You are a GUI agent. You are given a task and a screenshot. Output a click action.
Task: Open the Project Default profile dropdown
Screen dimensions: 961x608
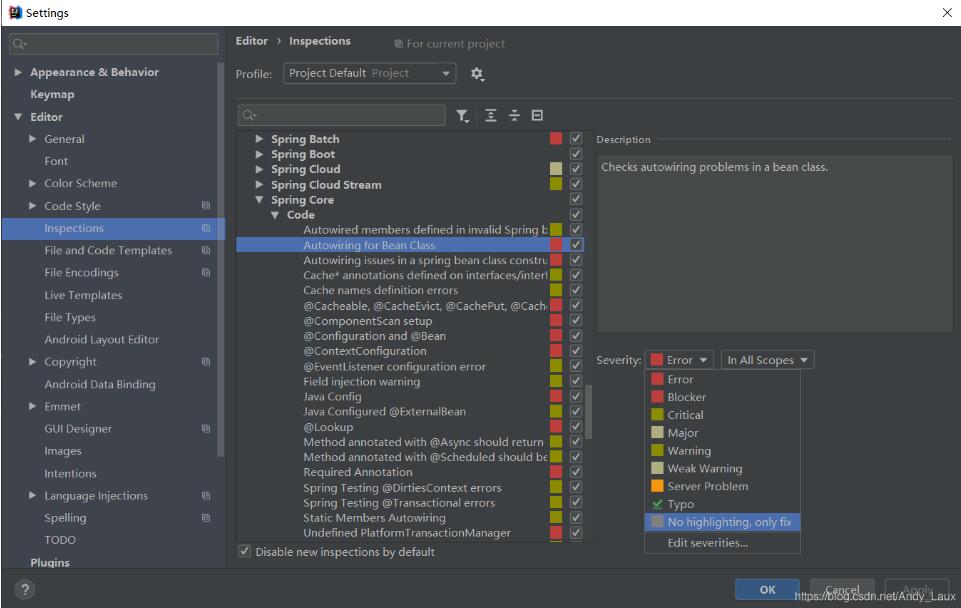coord(370,74)
